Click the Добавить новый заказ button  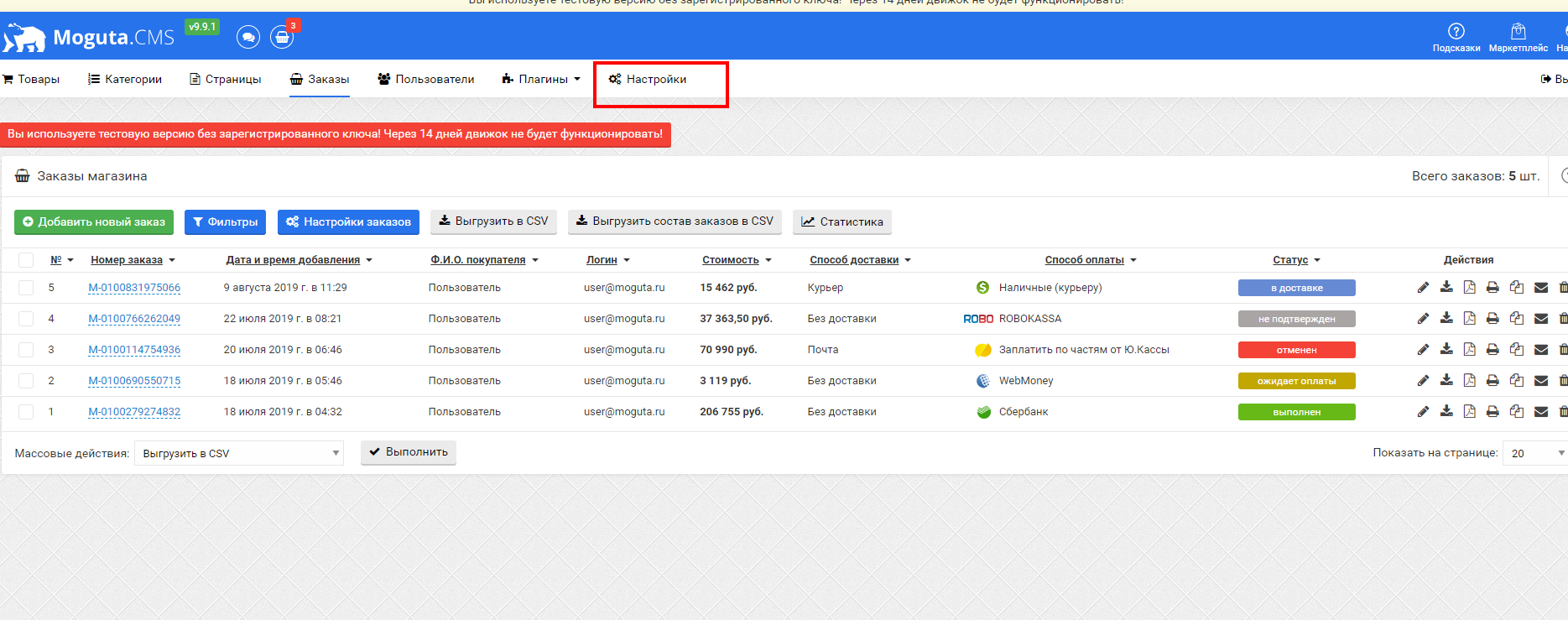pyautogui.click(x=94, y=221)
